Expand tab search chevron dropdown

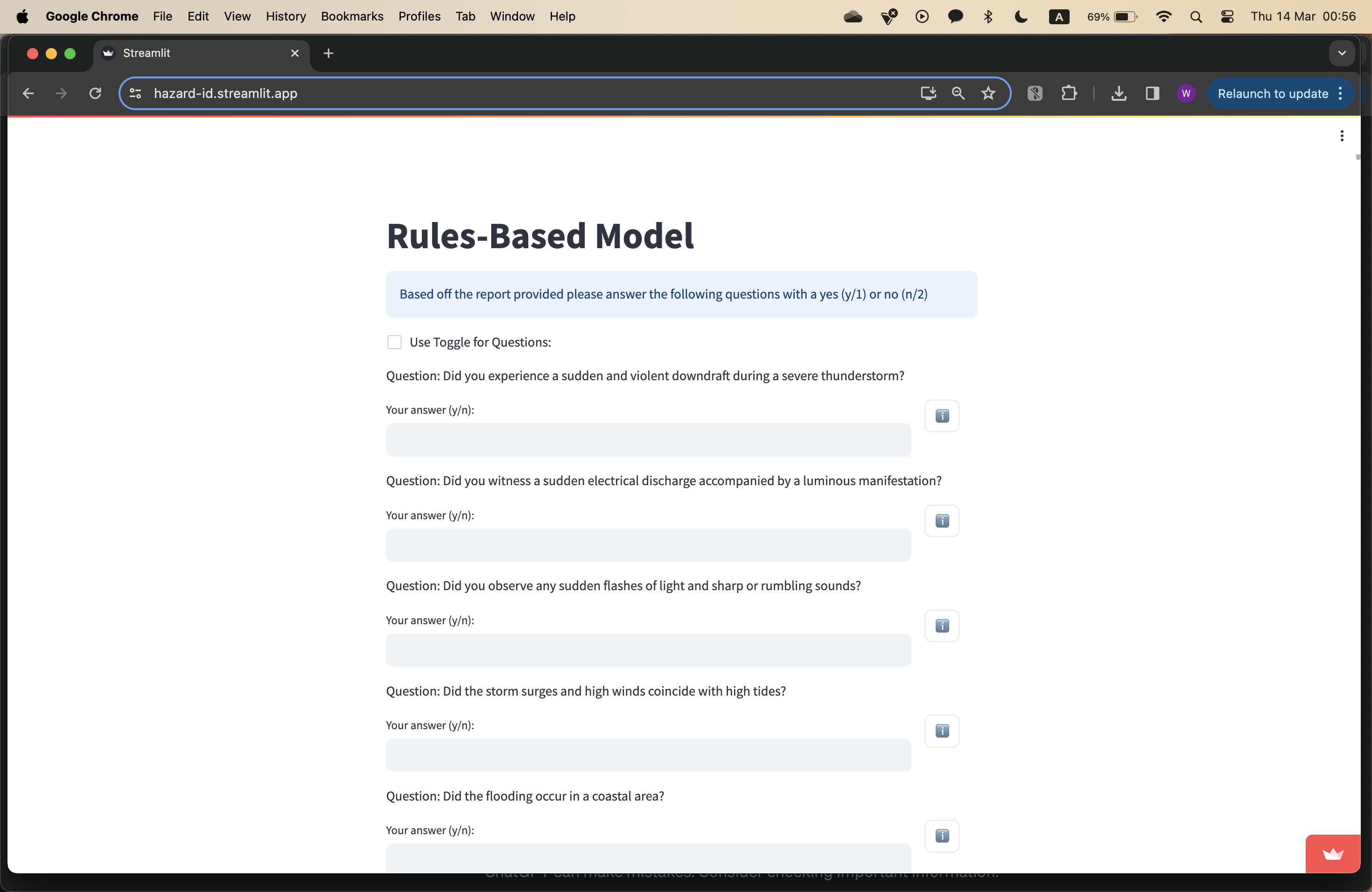tap(1342, 53)
